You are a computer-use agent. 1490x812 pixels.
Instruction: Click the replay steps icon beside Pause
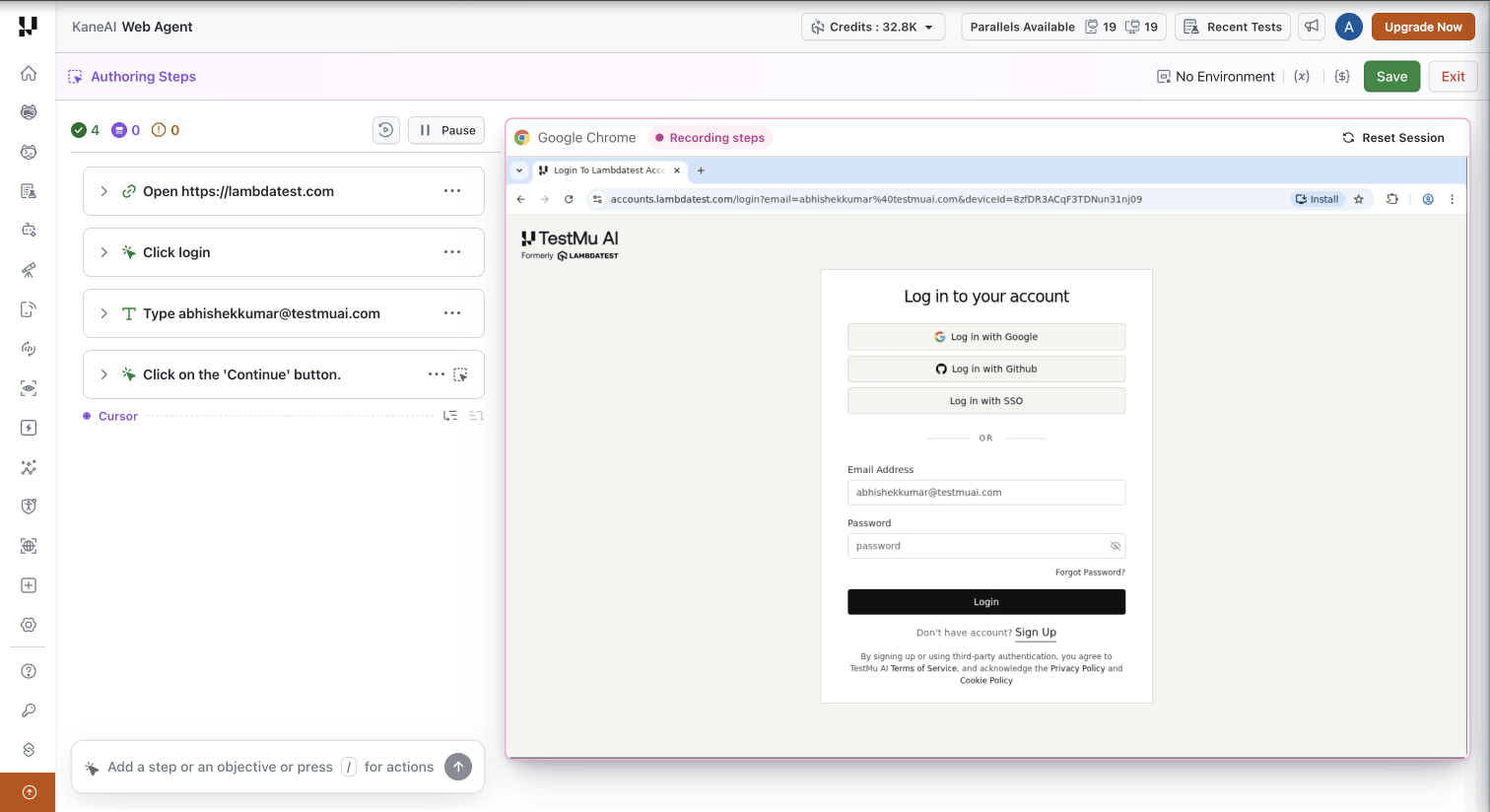386,130
